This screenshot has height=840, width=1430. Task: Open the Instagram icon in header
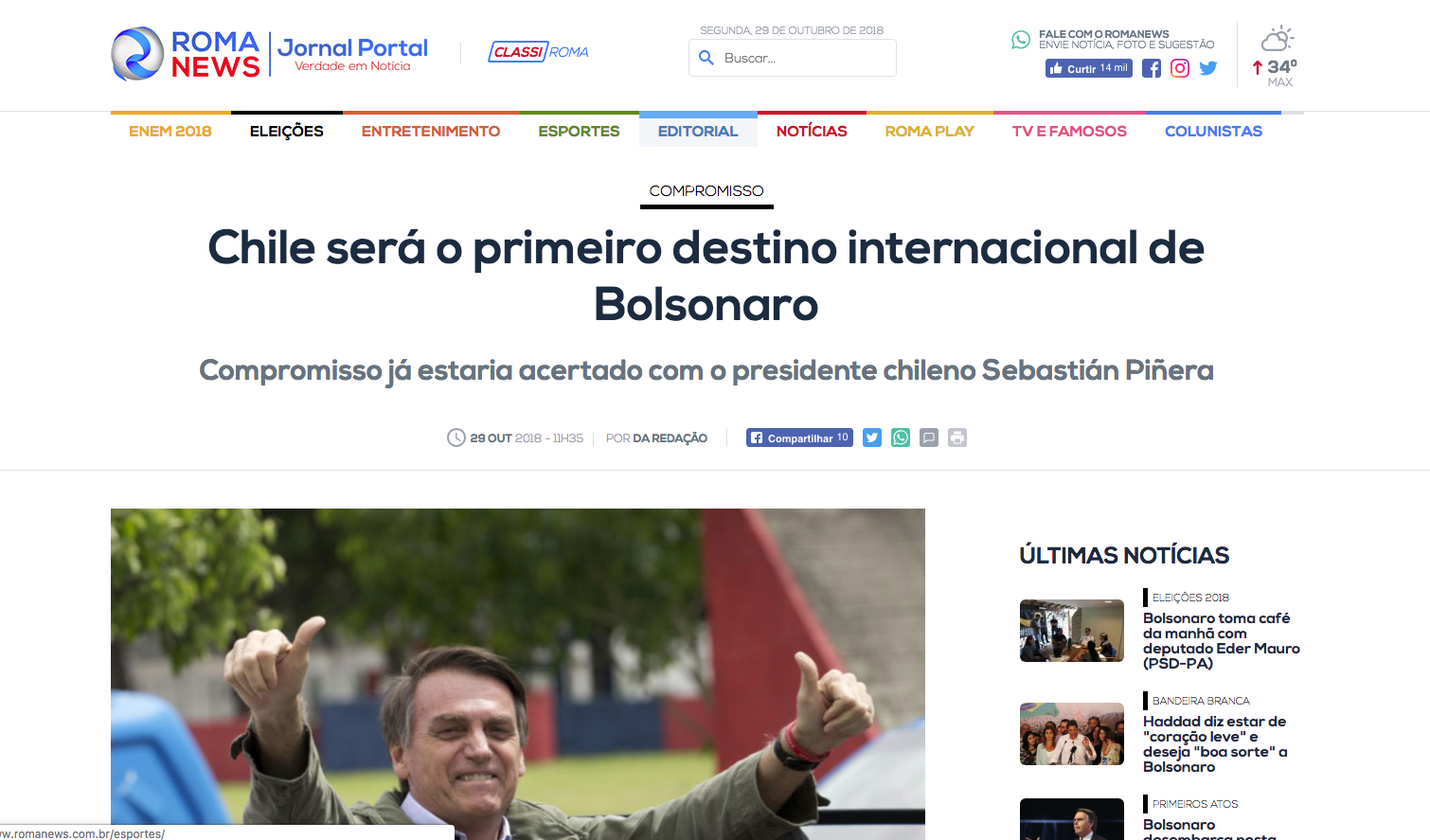(1180, 68)
